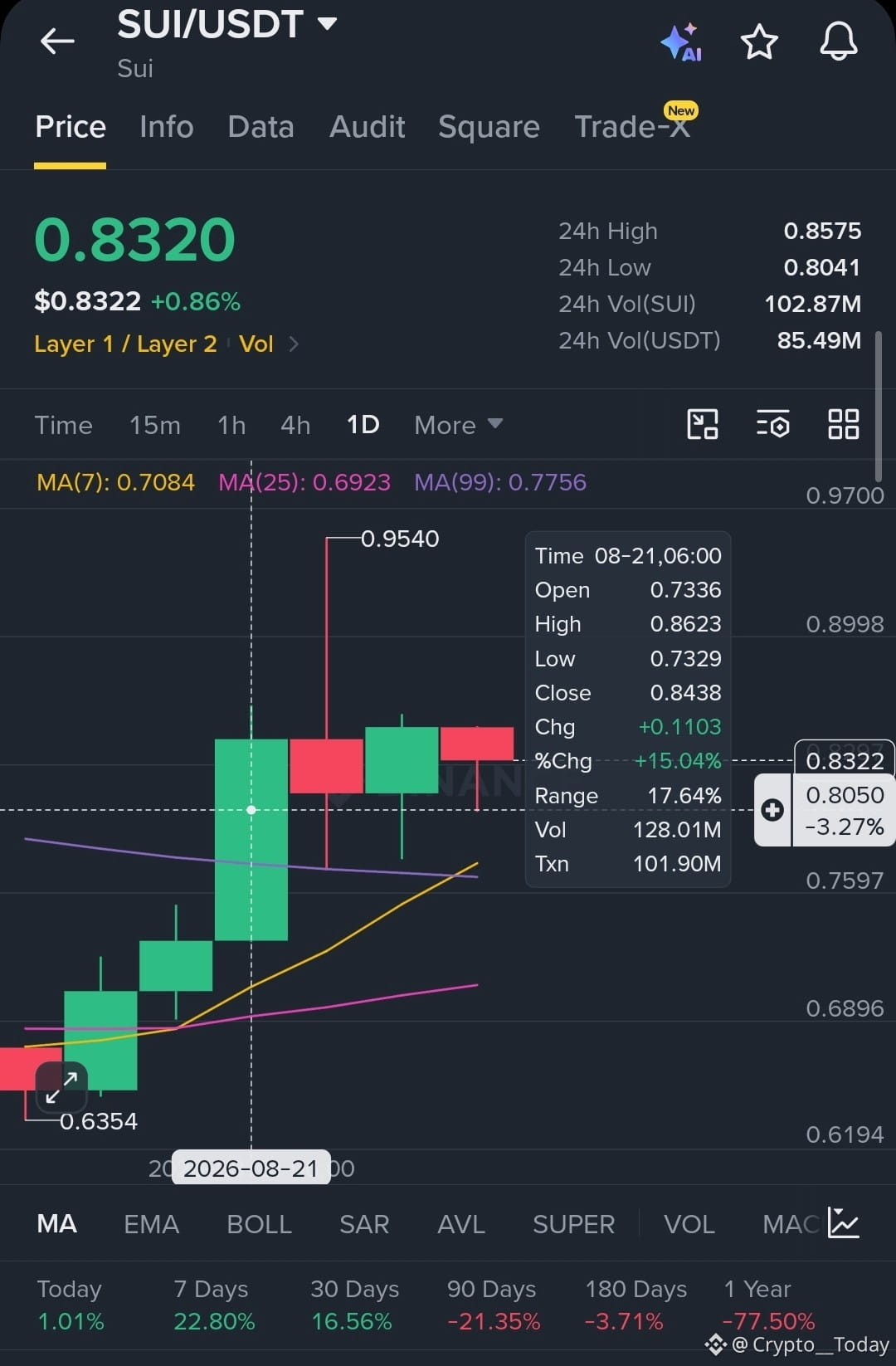
Task: Tap the MA(7): 0.7084 label
Action: tap(115, 482)
